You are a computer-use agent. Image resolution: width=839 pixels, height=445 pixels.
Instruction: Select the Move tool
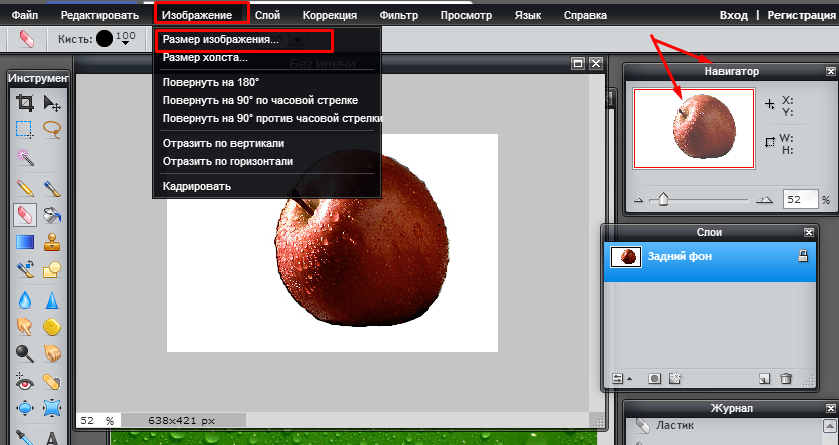pyautogui.click(x=52, y=103)
